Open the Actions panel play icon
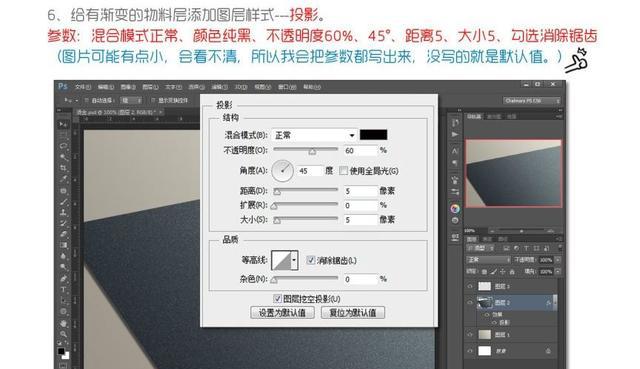This screenshot has width=640, height=369. (455, 134)
